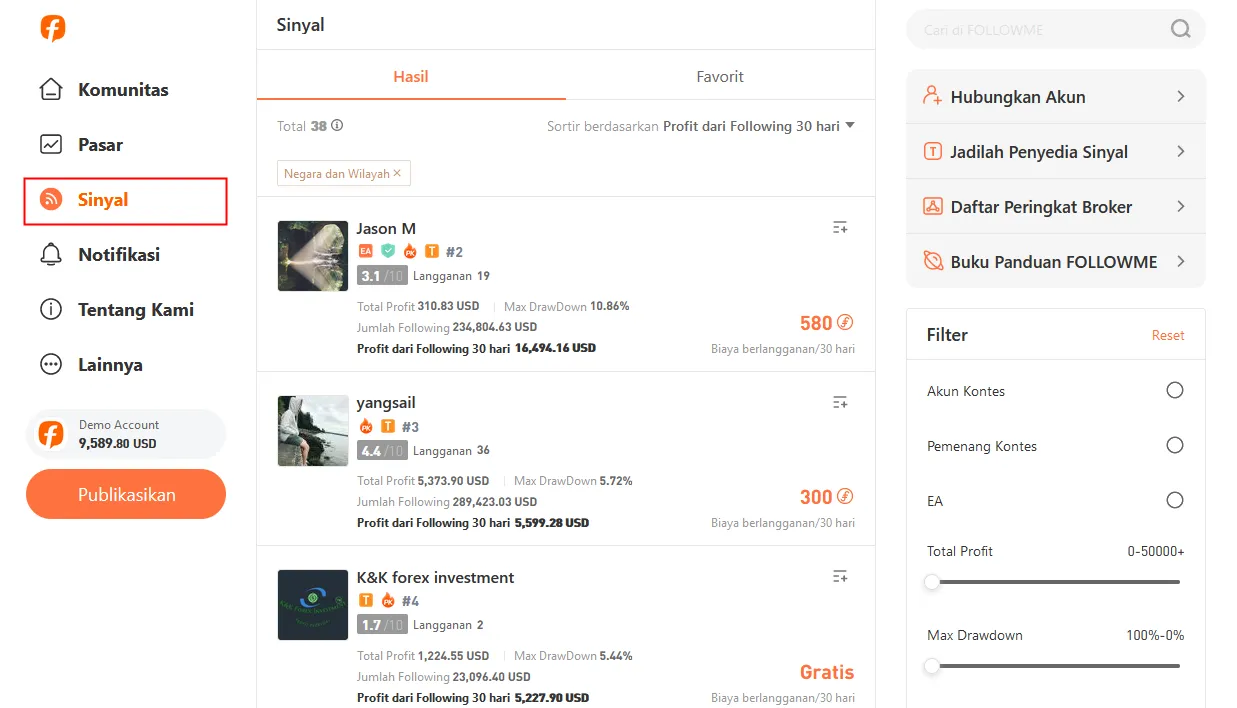The width and height of the screenshot is (1237, 708).
Task: Click the orange T badge on Jason M
Action: tap(432, 251)
